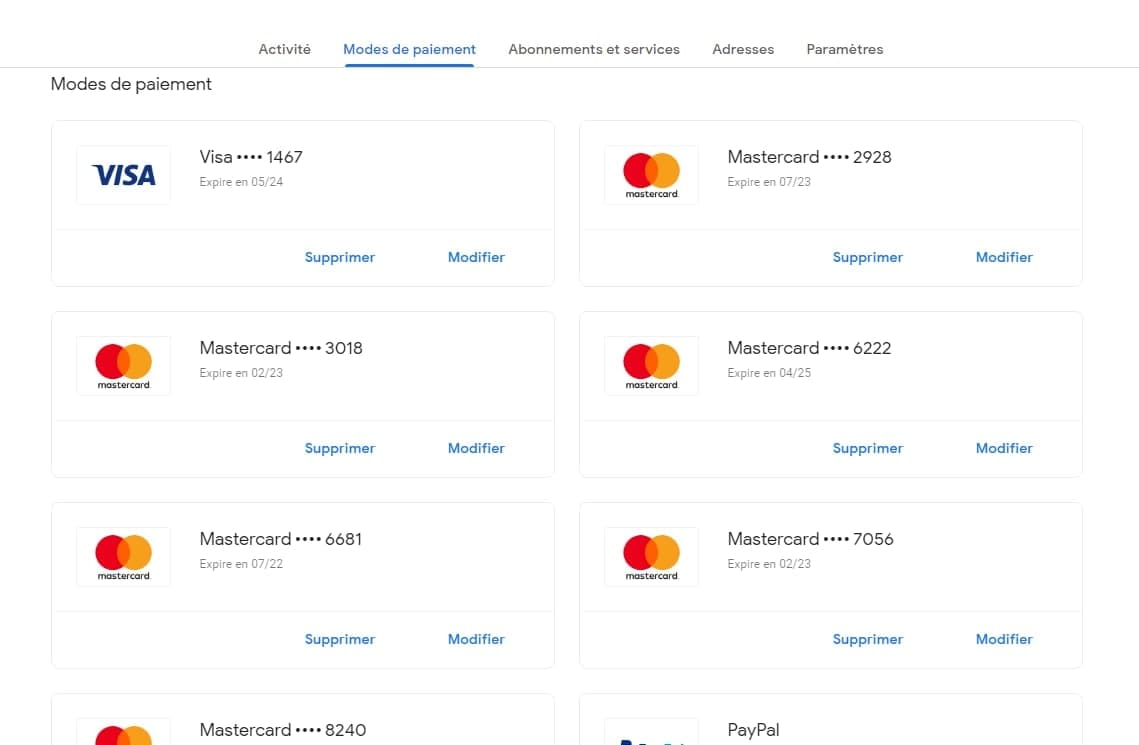Click the Visa card logo for card 1467
Image resolution: width=1139 pixels, height=745 pixels.
click(x=123, y=174)
